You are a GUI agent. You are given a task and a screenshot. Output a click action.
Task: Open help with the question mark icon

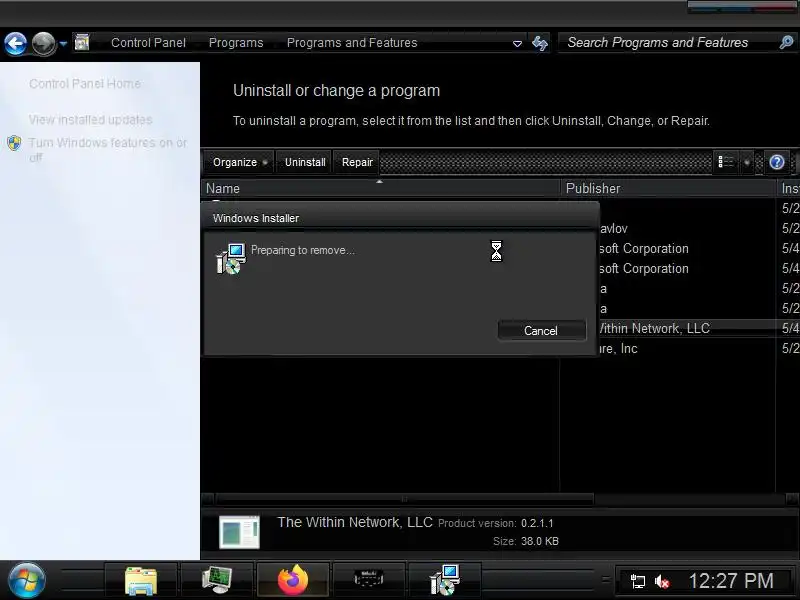pyautogui.click(x=777, y=162)
